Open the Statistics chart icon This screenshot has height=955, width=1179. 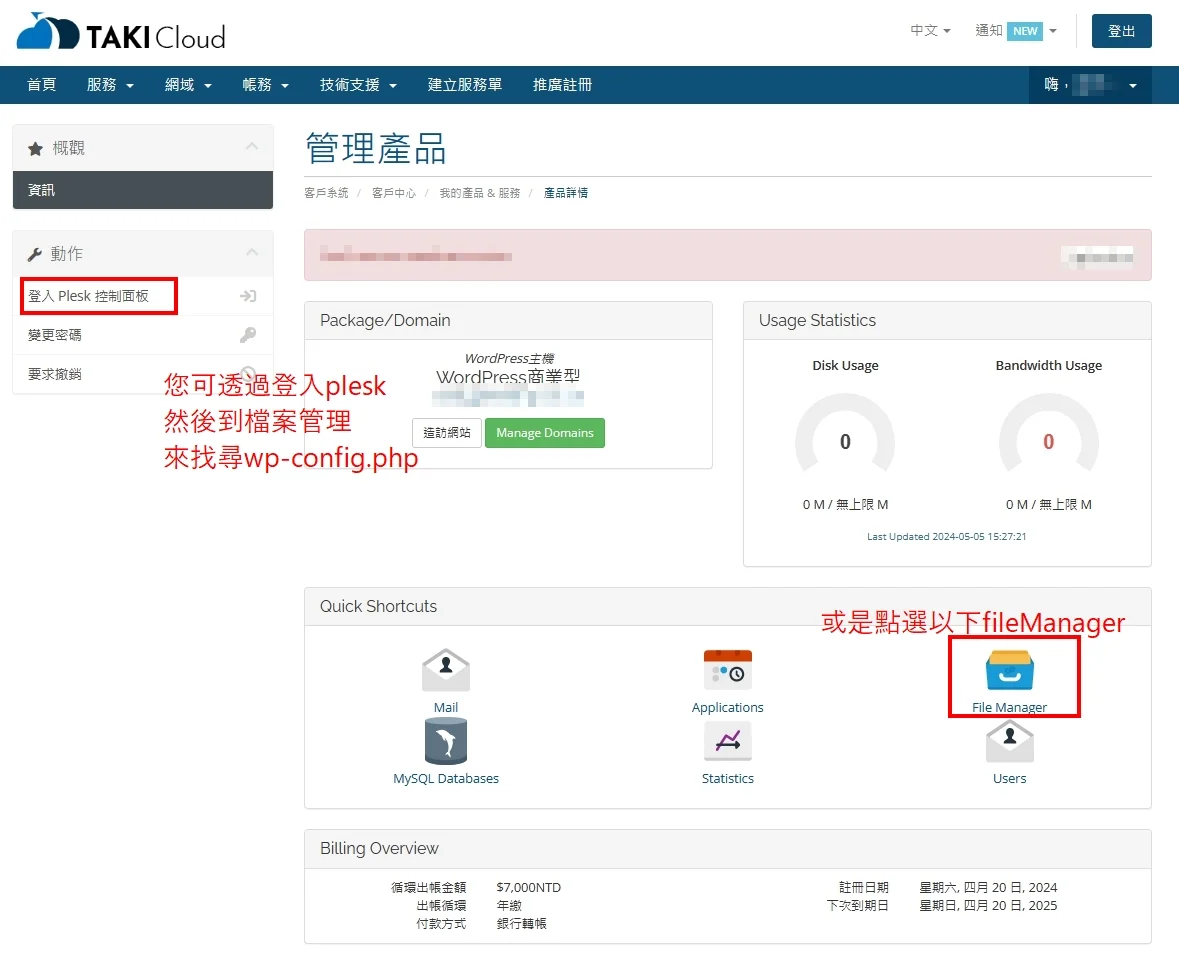click(727, 741)
